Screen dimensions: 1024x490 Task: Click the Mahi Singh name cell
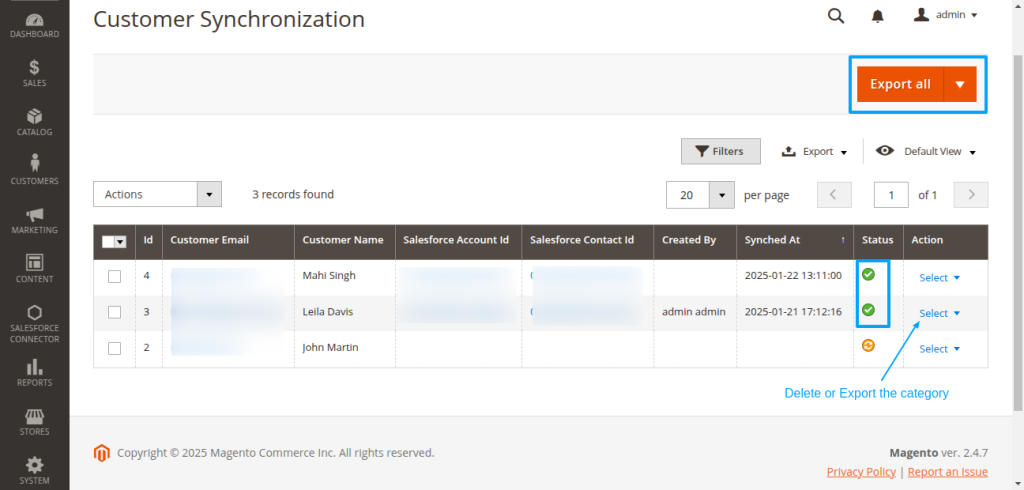point(345,276)
